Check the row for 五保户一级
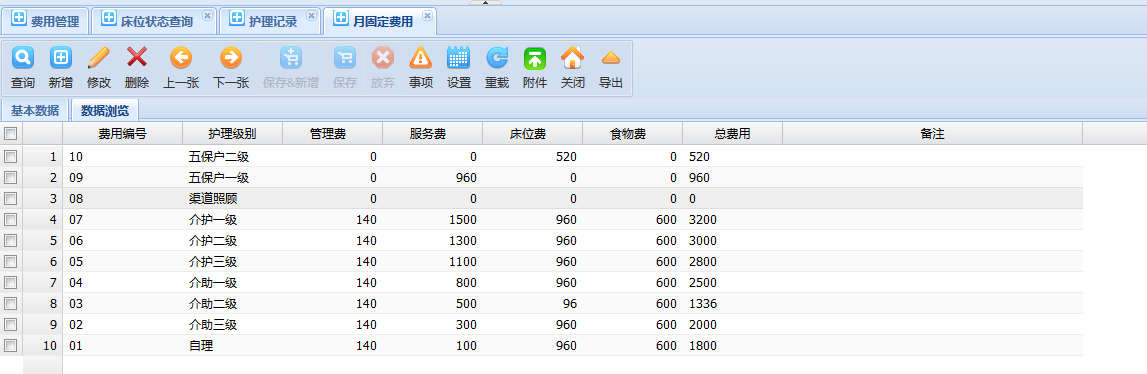Screen dimensions: 1147x374 click(x=10, y=177)
